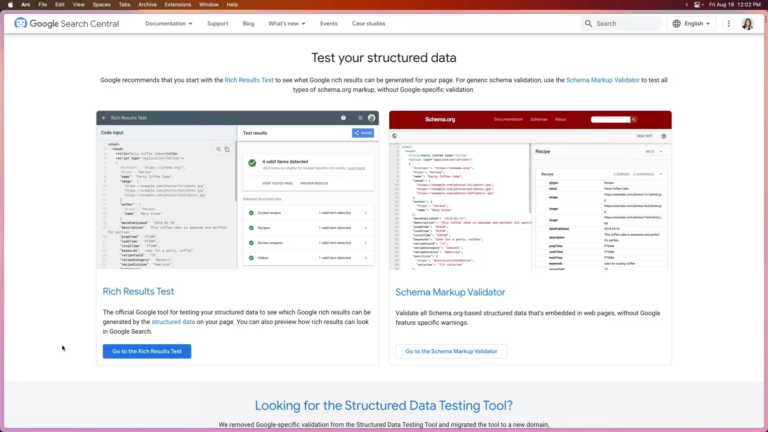Image resolution: width=768 pixels, height=432 pixels.
Task: Click Go to the Schema Markup Validator button
Action: pyautogui.click(x=451, y=351)
